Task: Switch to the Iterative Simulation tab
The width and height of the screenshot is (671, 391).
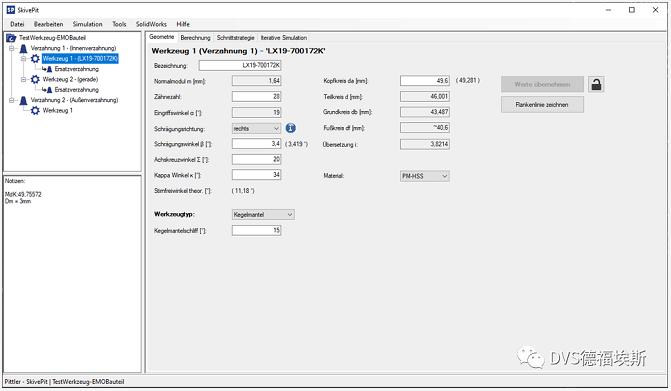Action: point(284,38)
